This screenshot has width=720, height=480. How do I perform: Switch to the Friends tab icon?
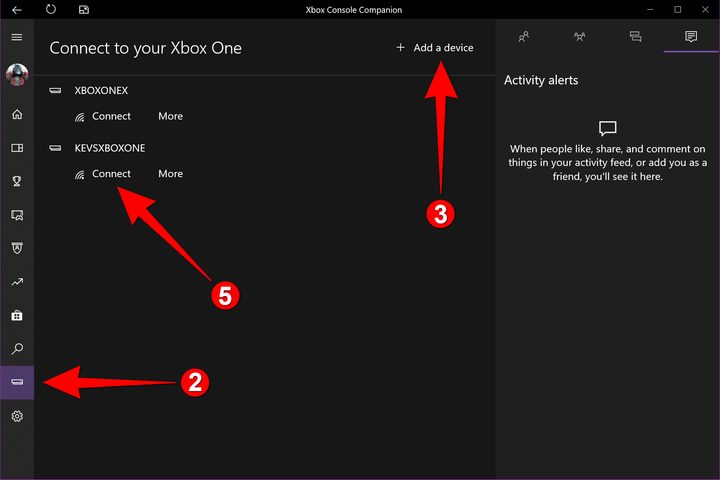(x=523, y=36)
